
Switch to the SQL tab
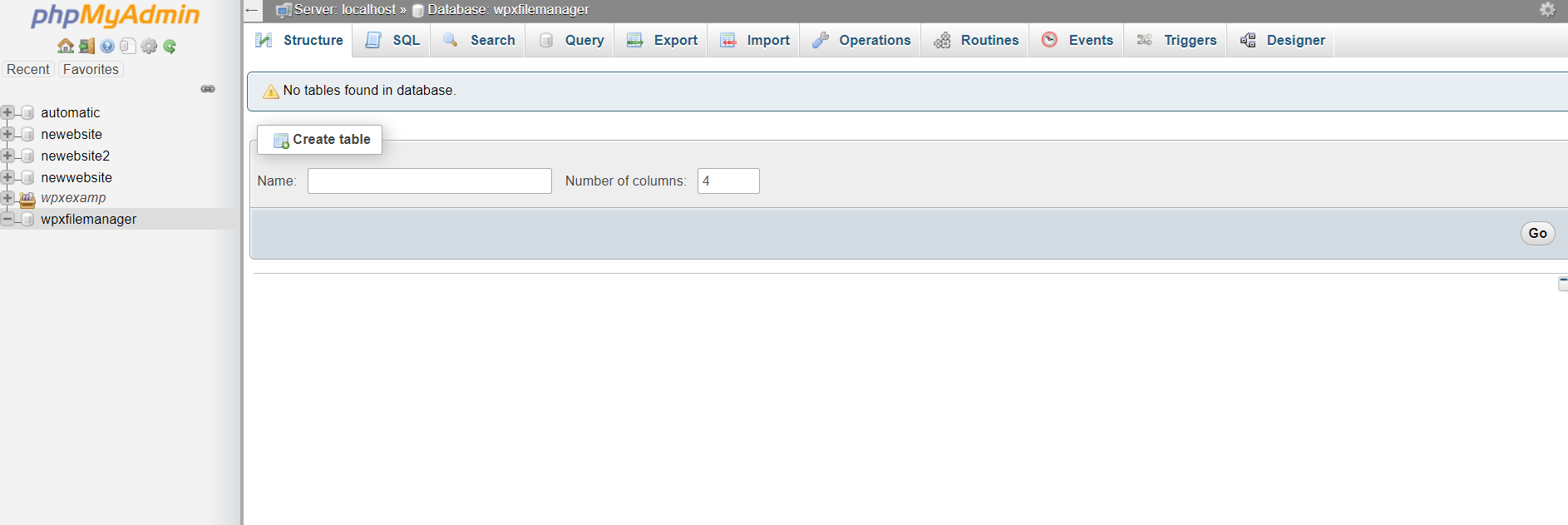point(392,40)
